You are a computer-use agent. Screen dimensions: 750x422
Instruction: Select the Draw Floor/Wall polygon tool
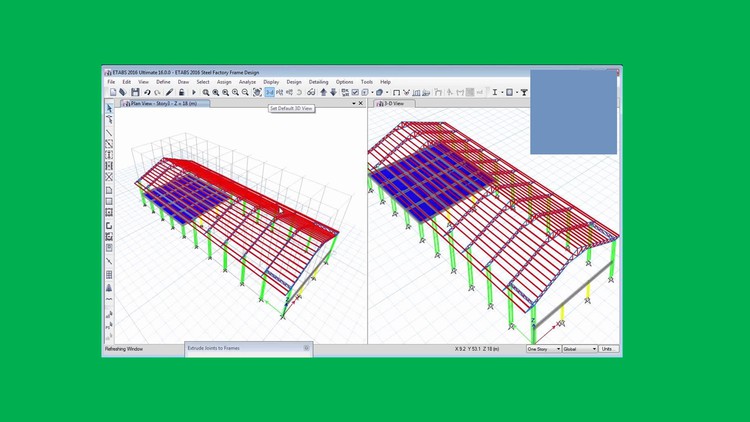pos(109,190)
